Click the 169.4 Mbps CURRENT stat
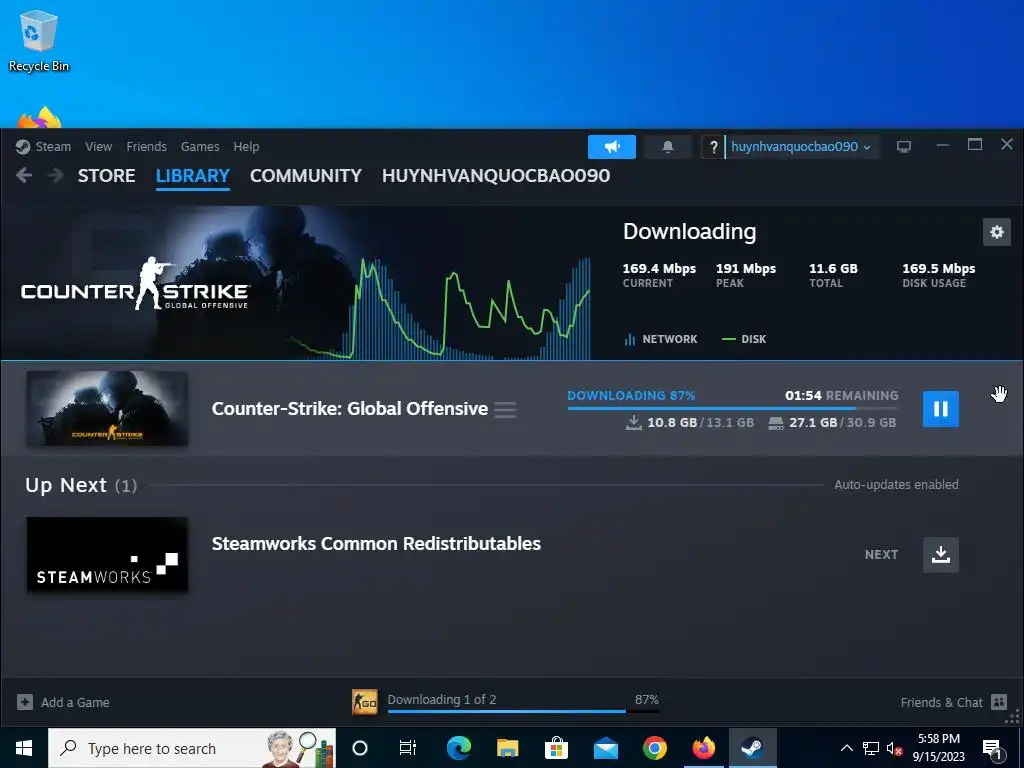Viewport: 1024px width, 768px height. [659, 275]
